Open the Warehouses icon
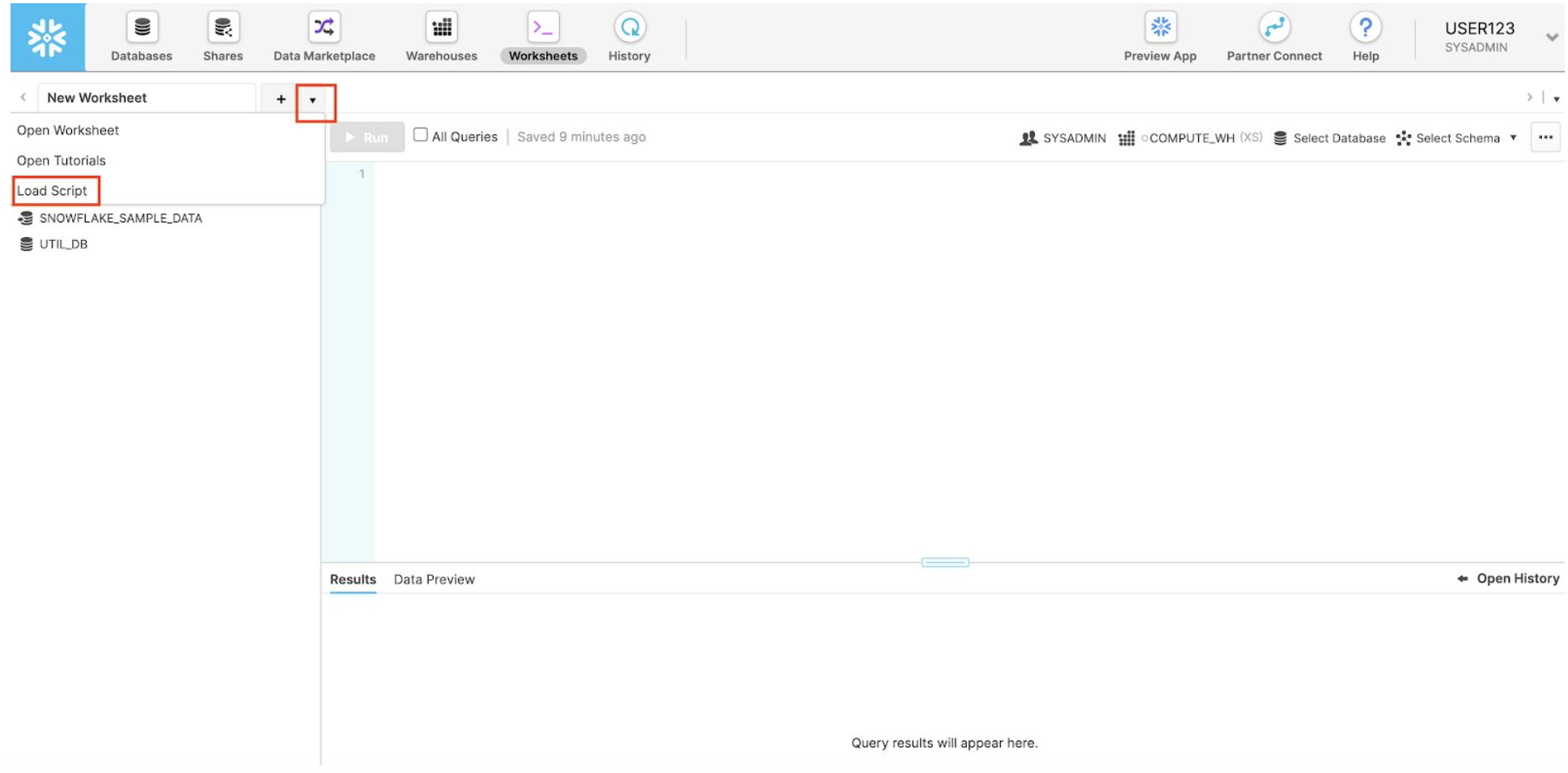Screen dimensions: 1568x773 (442, 28)
